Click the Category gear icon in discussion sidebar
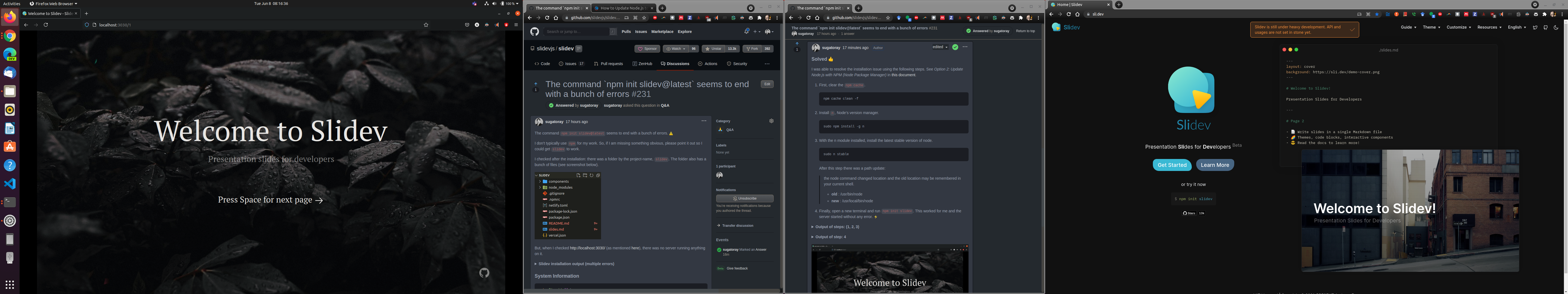The image size is (1568, 294). point(771,121)
